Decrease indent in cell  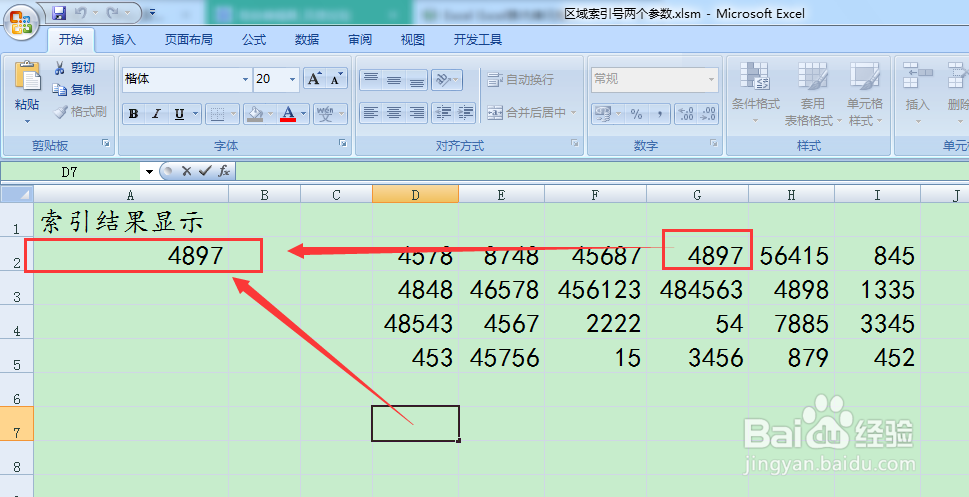pyautogui.click(x=443, y=113)
